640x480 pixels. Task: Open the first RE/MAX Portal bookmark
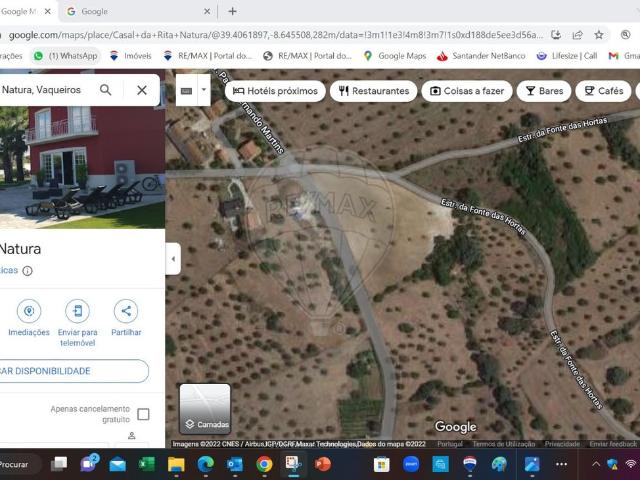(x=207, y=56)
